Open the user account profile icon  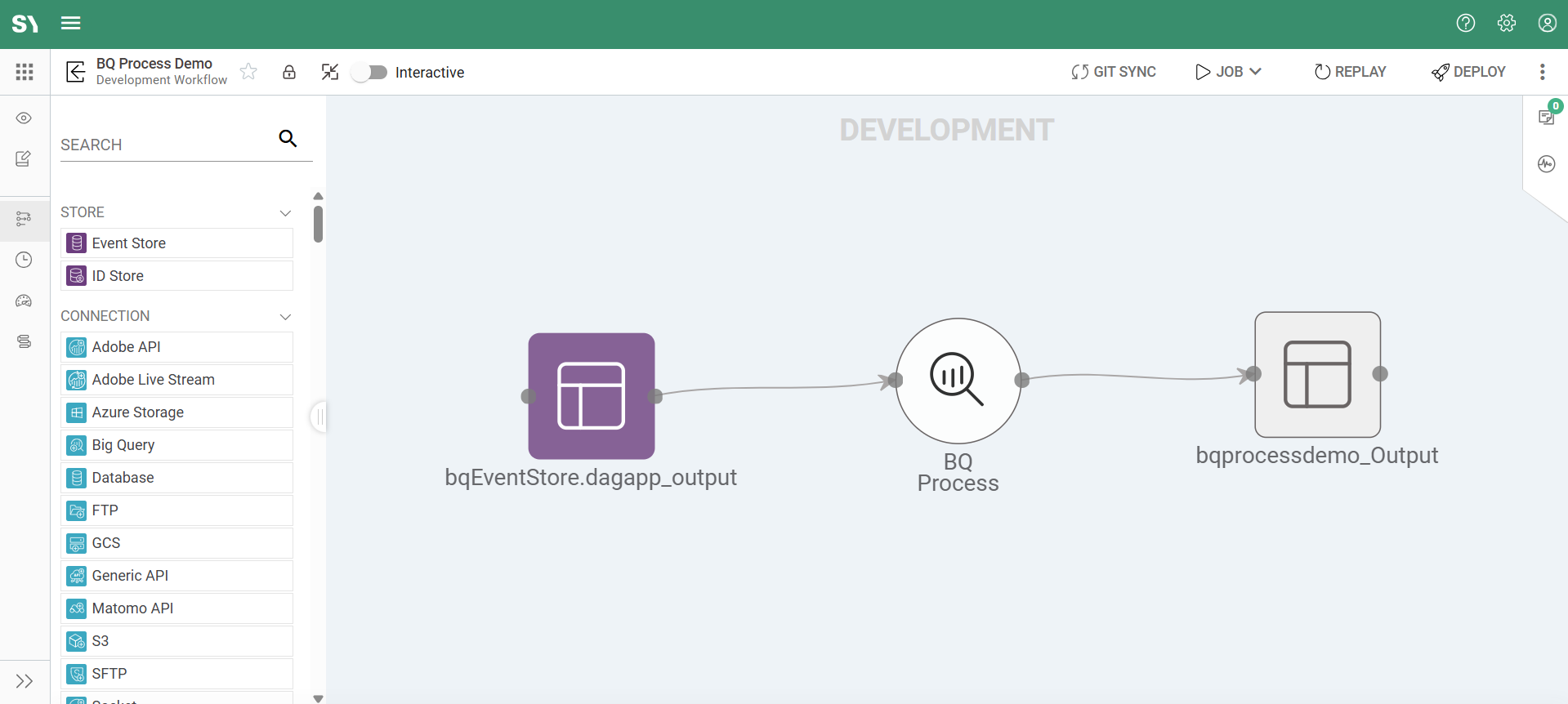click(x=1548, y=23)
